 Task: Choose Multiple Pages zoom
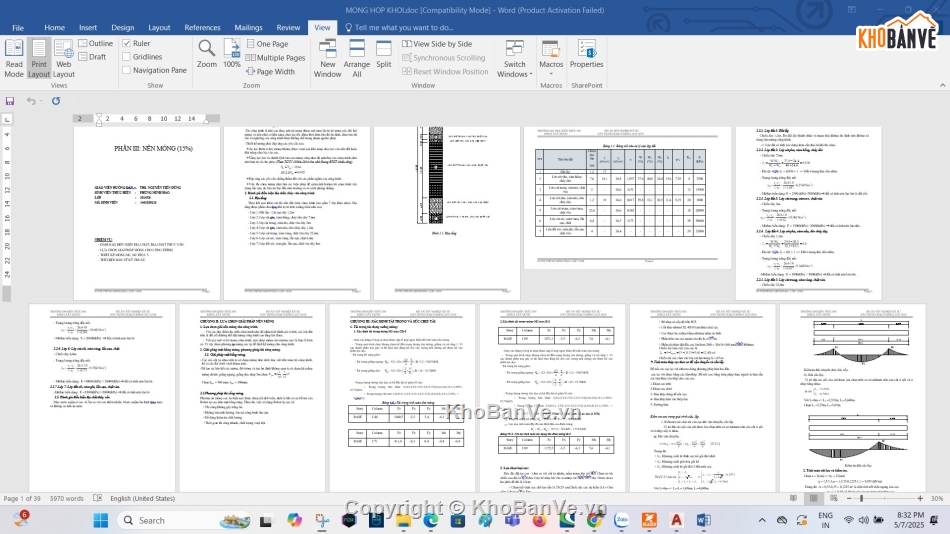pyautogui.click(x=275, y=58)
